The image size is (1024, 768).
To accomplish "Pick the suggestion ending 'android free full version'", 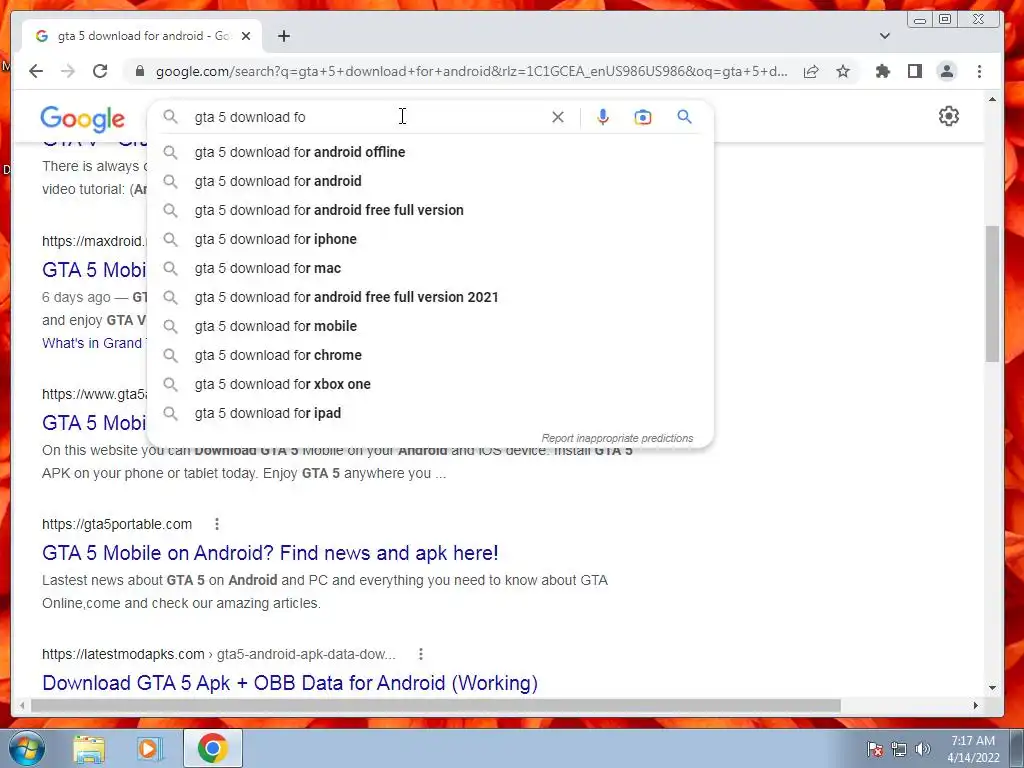I will [x=430, y=210].
